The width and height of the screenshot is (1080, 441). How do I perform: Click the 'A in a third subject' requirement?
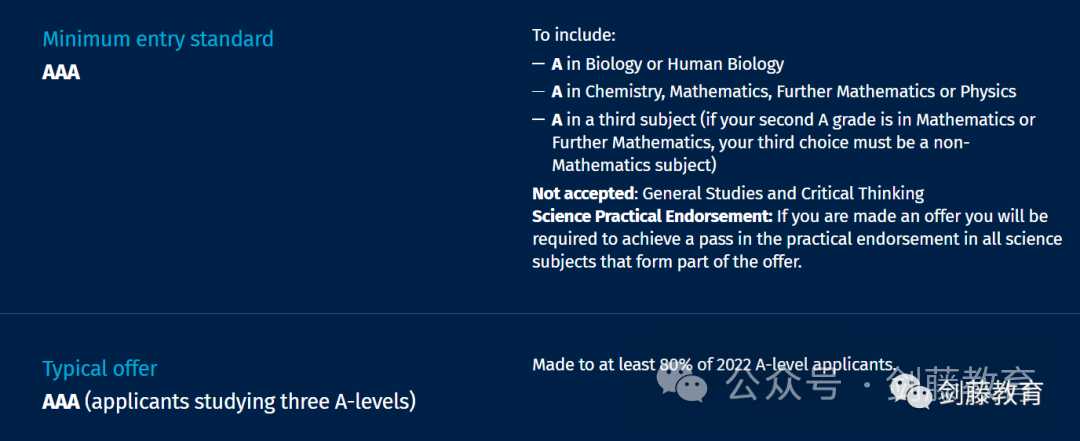tap(793, 143)
